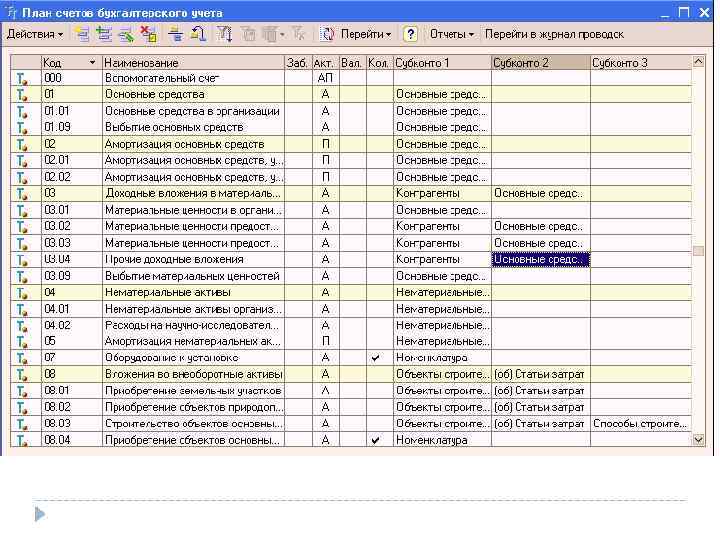The width and height of the screenshot is (720, 540).
Task: Click scroll up arrow of the table
Action: (698, 62)
